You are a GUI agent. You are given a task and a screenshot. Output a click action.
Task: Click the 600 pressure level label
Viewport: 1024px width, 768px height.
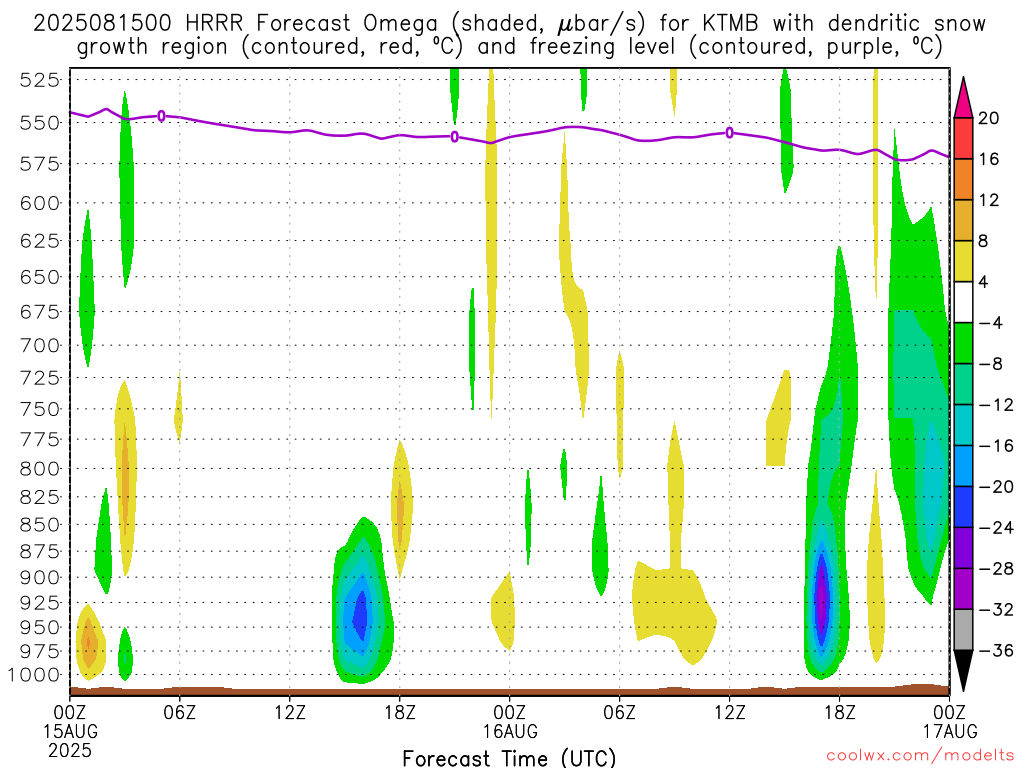pos(39,203)
